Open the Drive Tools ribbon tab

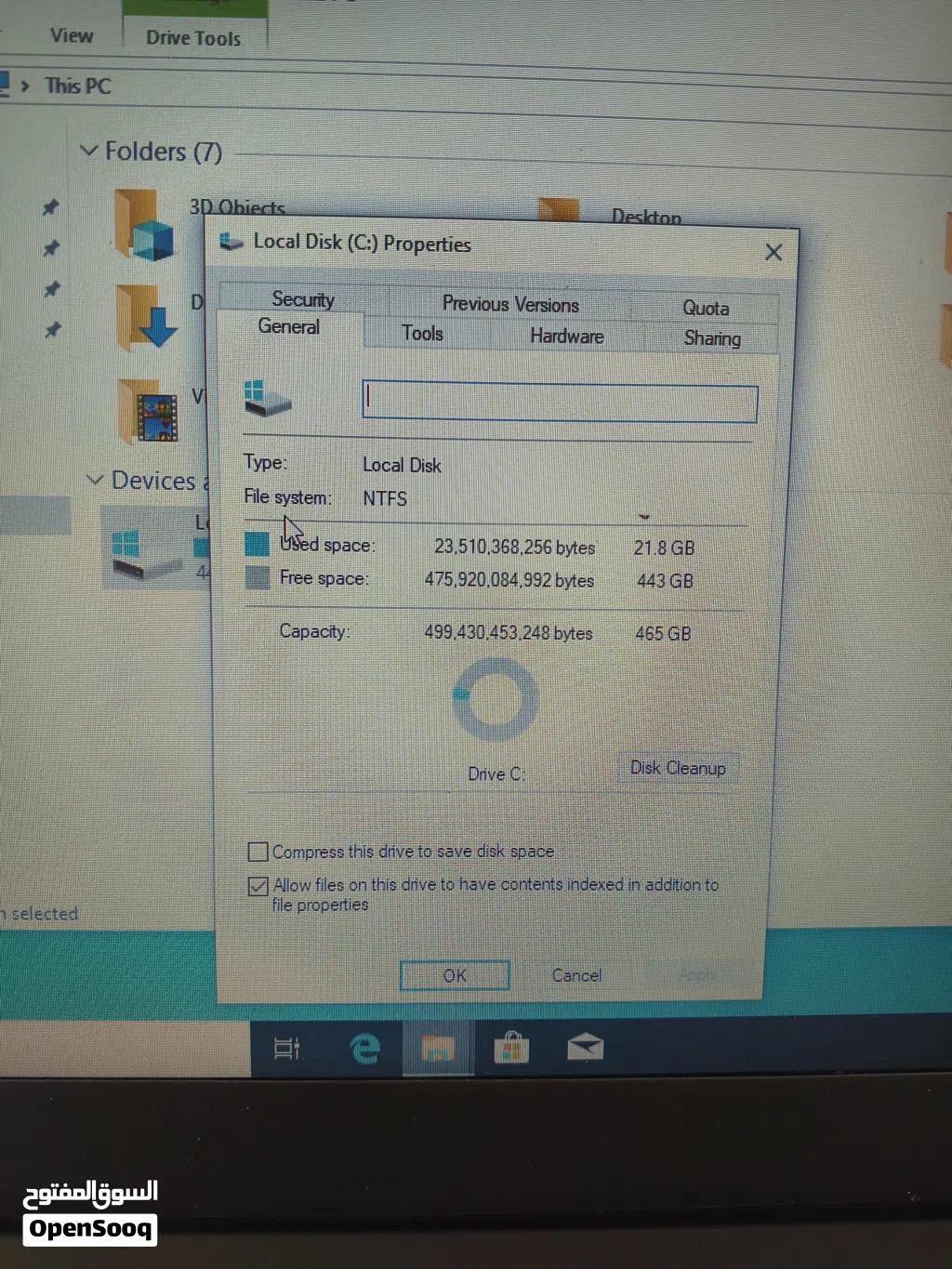click(193, 38)
